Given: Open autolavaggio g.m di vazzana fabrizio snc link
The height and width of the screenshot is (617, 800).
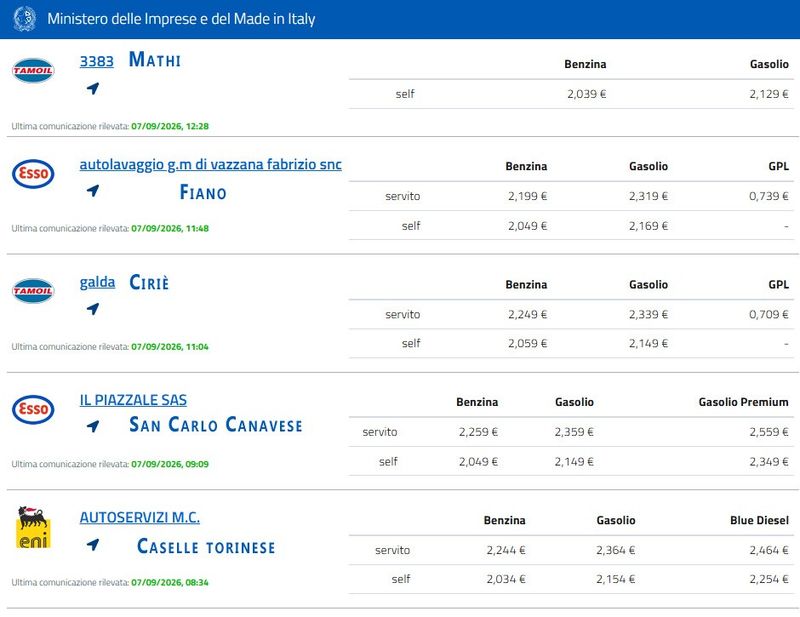Looking at the screenshot, I should tap(211, 164).
